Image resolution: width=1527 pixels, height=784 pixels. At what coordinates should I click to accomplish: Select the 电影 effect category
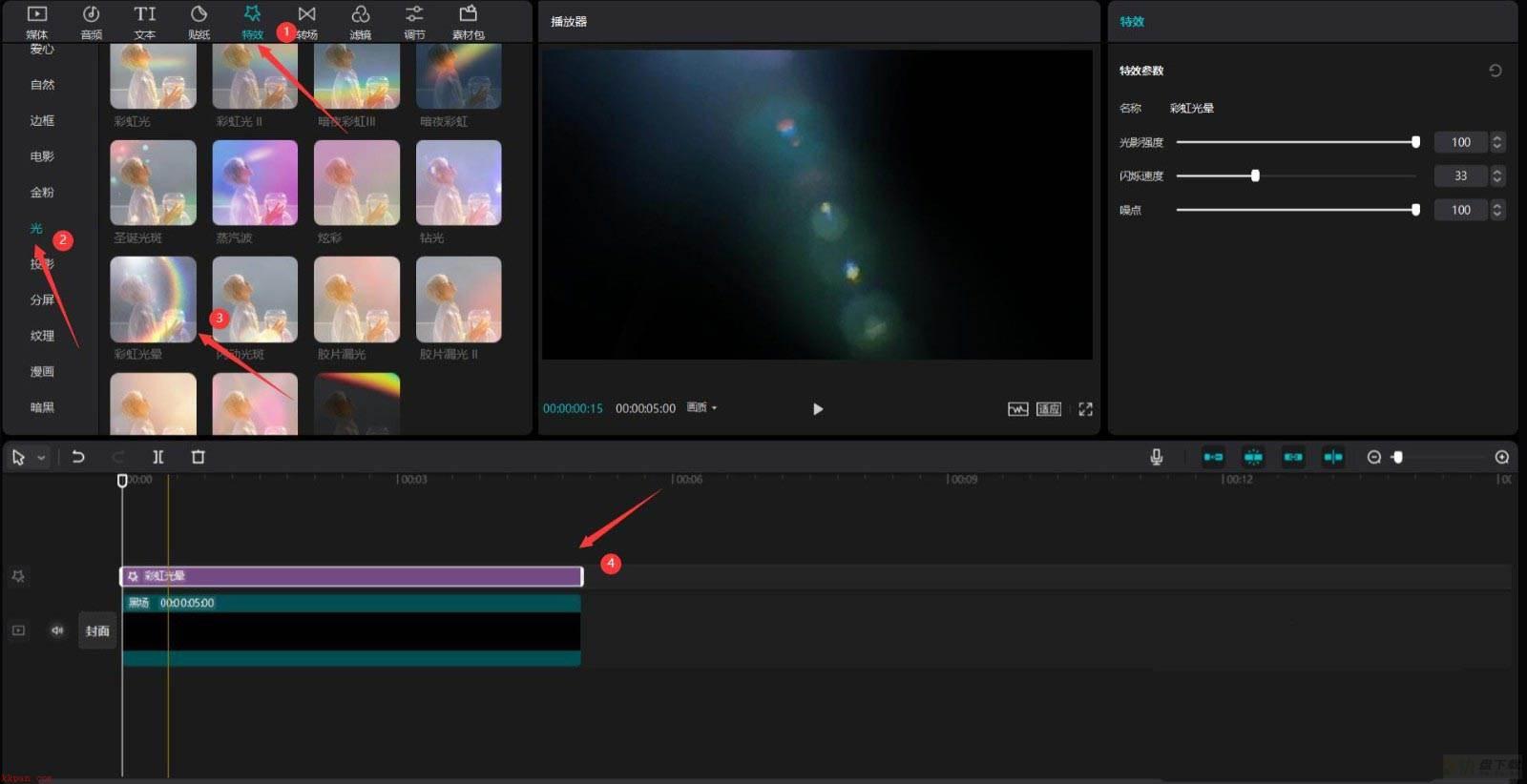pos(42,156)
